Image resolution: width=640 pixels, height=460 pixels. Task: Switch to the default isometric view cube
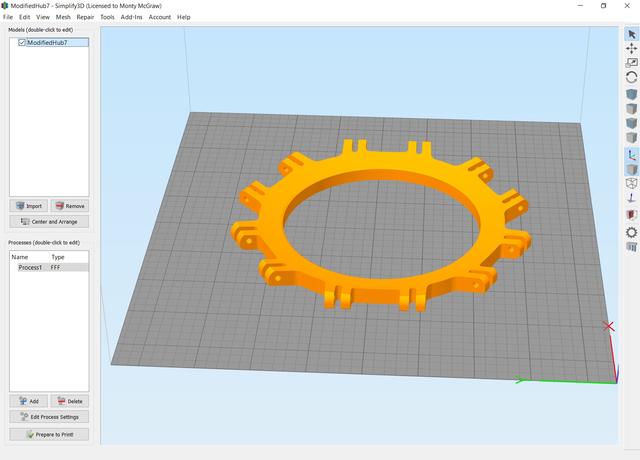631,94
